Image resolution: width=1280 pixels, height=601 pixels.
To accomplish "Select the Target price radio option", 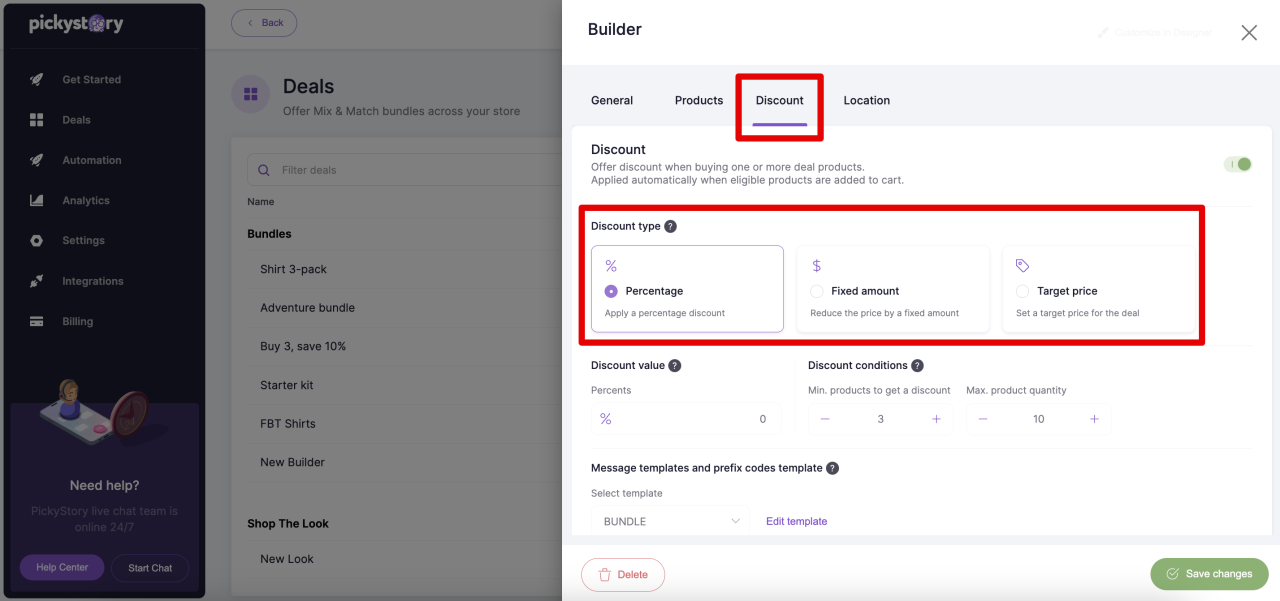I will [x=1022, y=291].
